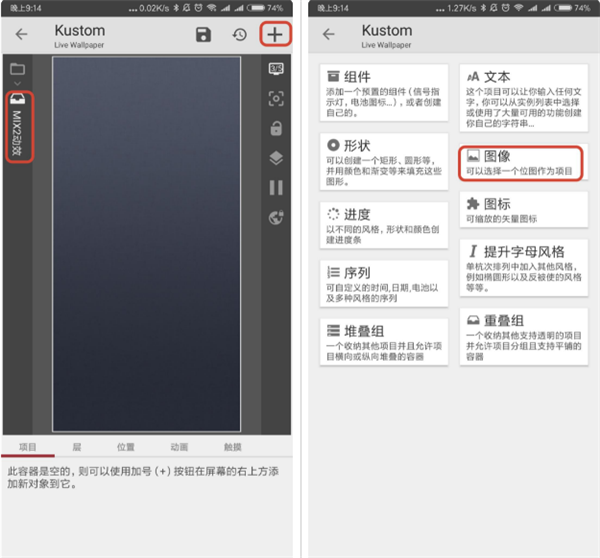Tap the Live Wallpaper subtitle on right screen
The image size is (600, 558).
coord(386,45)
